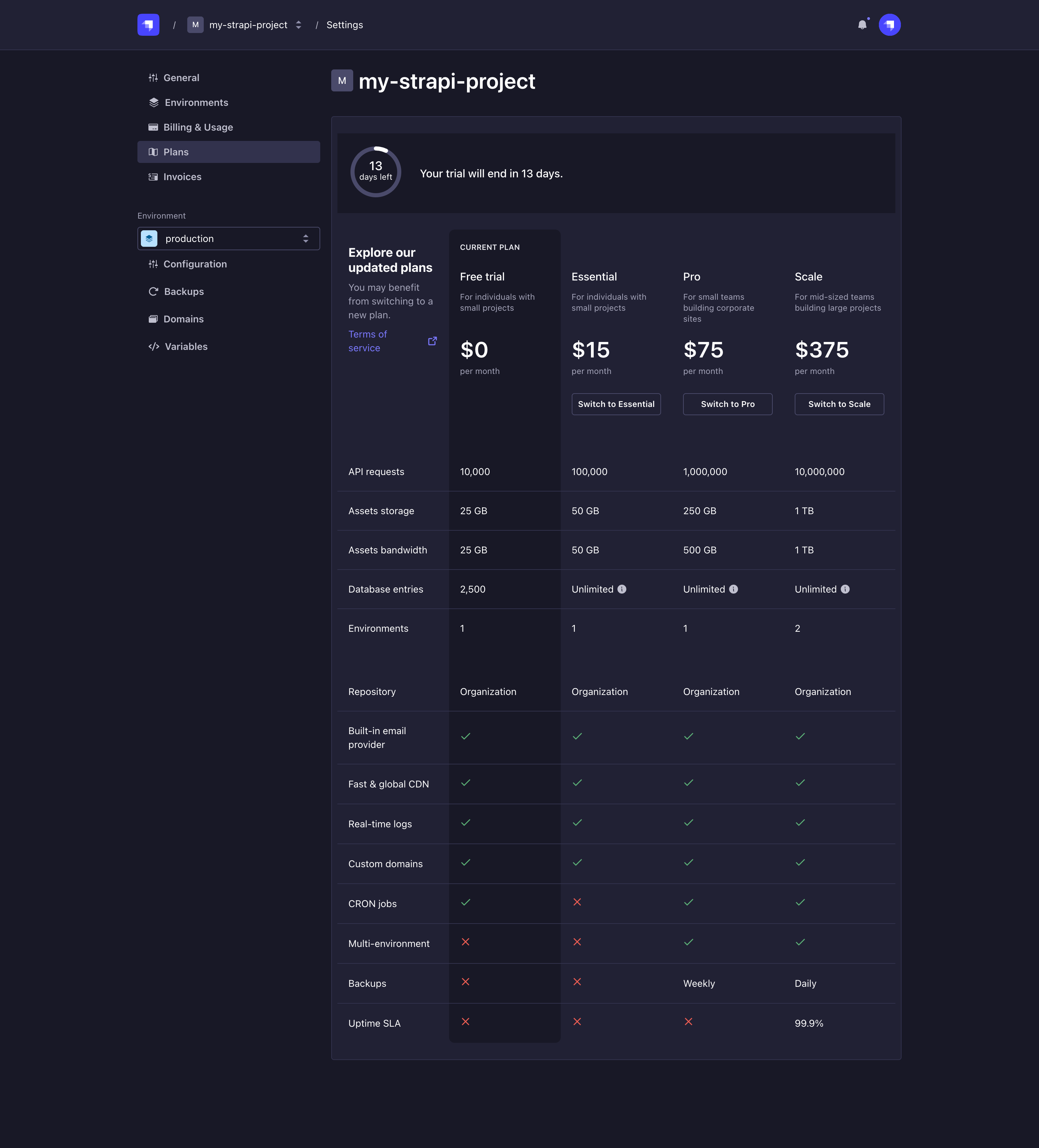The width and height of the screenshot is (1039, 1148).
Task: Switch to Pro plan
Action: (x=728, y=404)
